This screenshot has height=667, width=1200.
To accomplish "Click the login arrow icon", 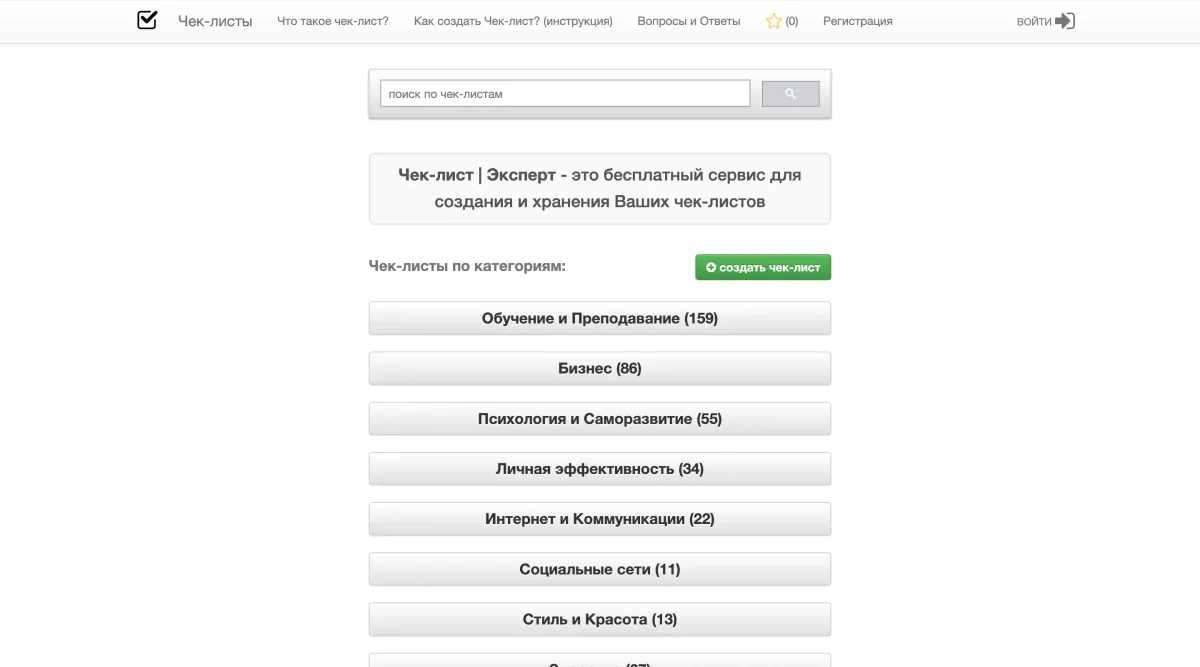I will (1065, 21).
